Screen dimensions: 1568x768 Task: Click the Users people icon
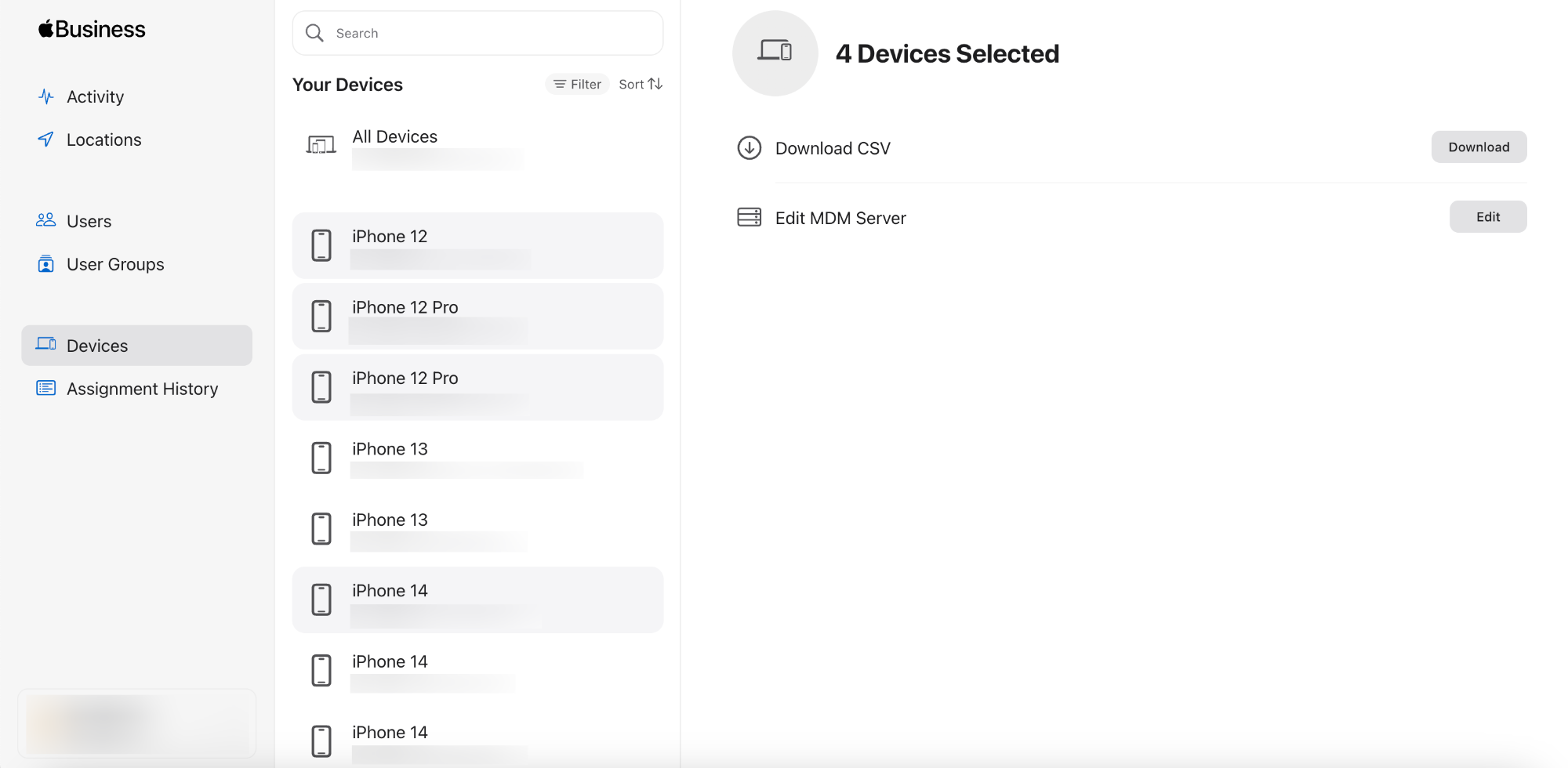coord(46,220)
